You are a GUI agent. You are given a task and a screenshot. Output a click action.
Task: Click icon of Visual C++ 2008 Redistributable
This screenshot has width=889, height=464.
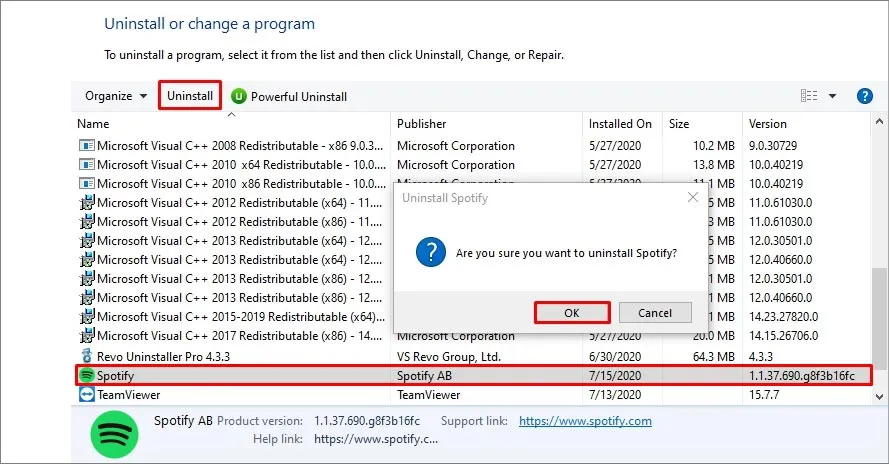coord(87,146)
